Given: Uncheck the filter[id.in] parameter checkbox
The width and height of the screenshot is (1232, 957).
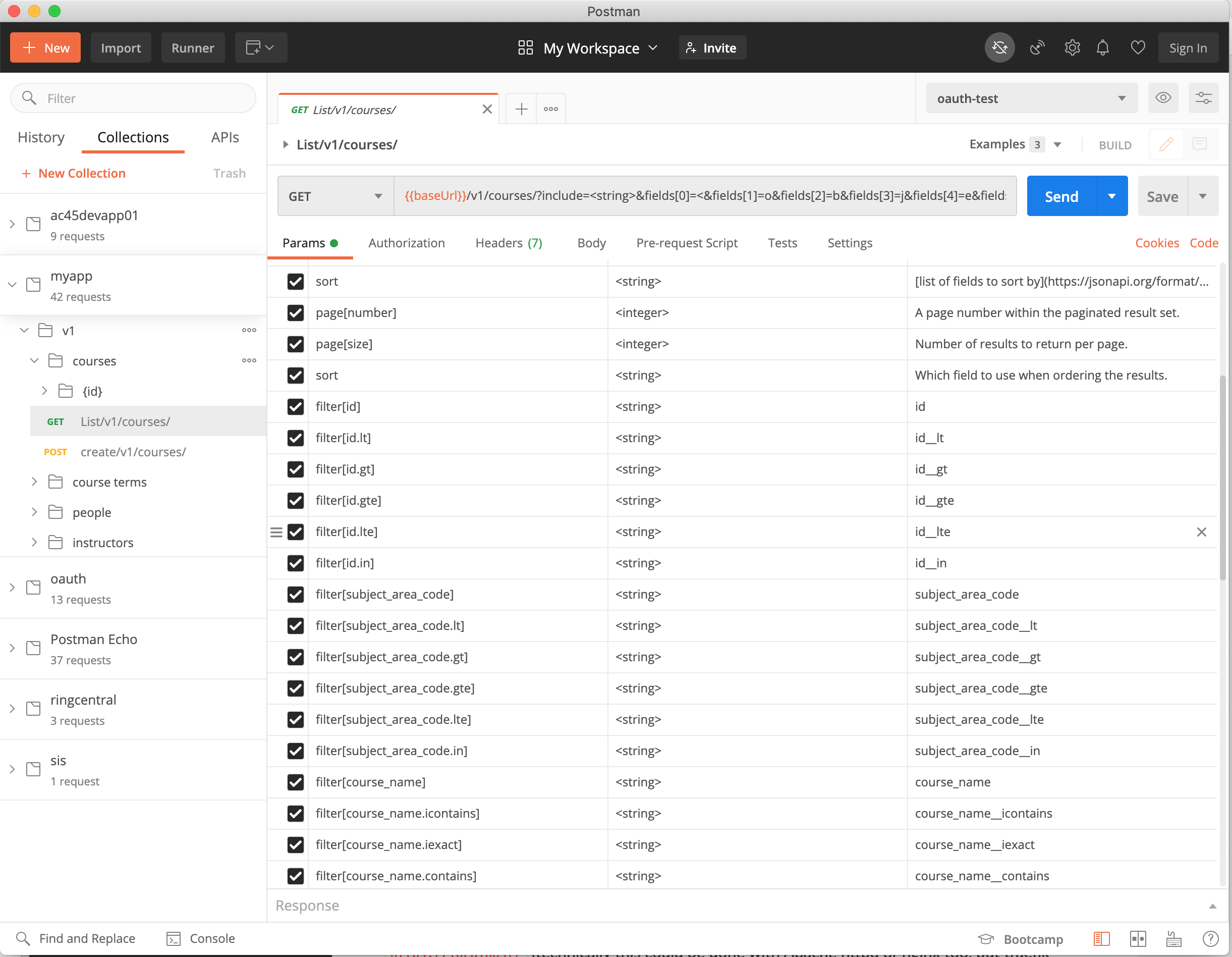Looking at the screenshot, I should (296, 563).
